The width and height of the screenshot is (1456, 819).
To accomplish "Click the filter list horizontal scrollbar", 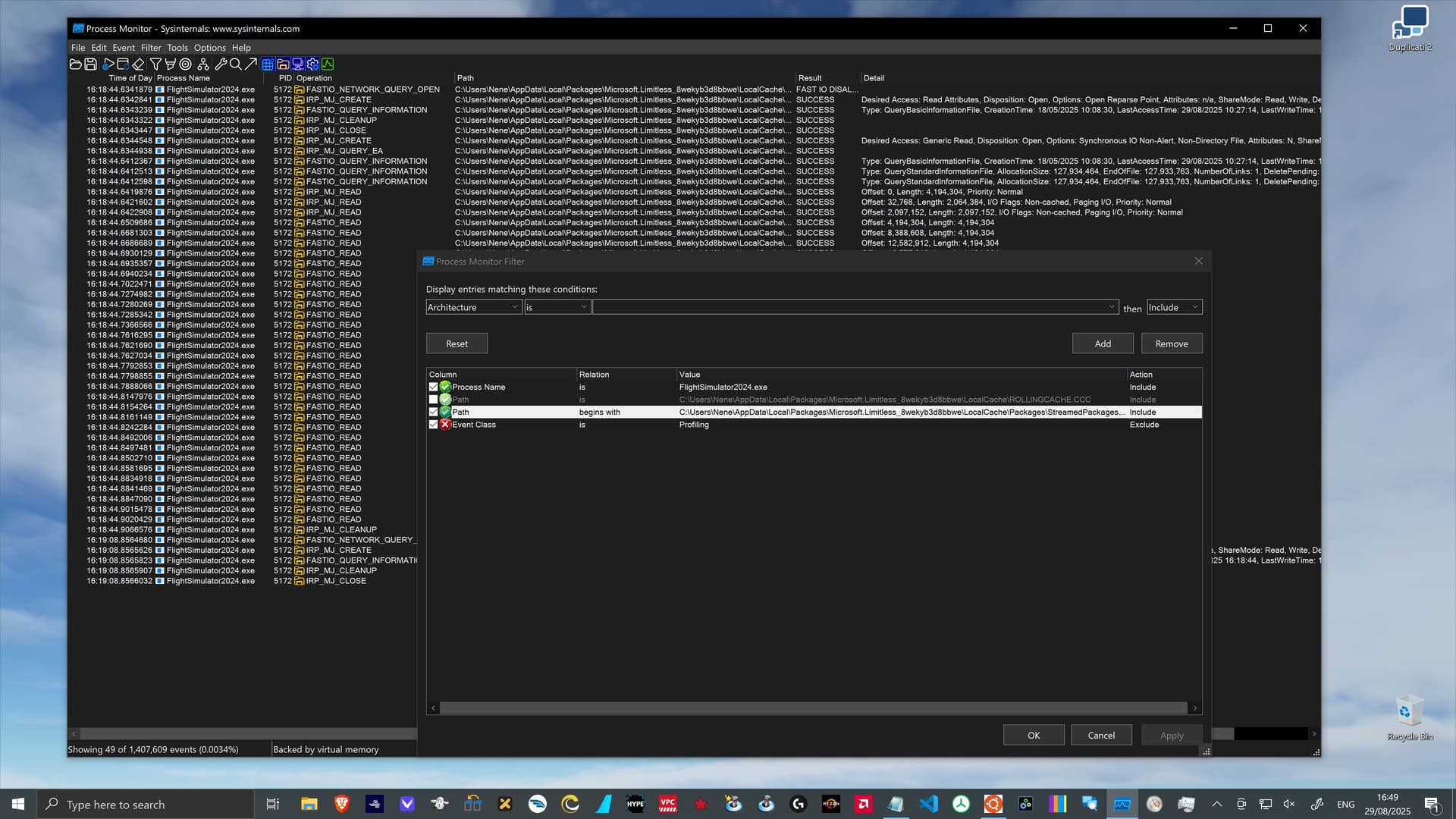I will (x=813, y=708).
